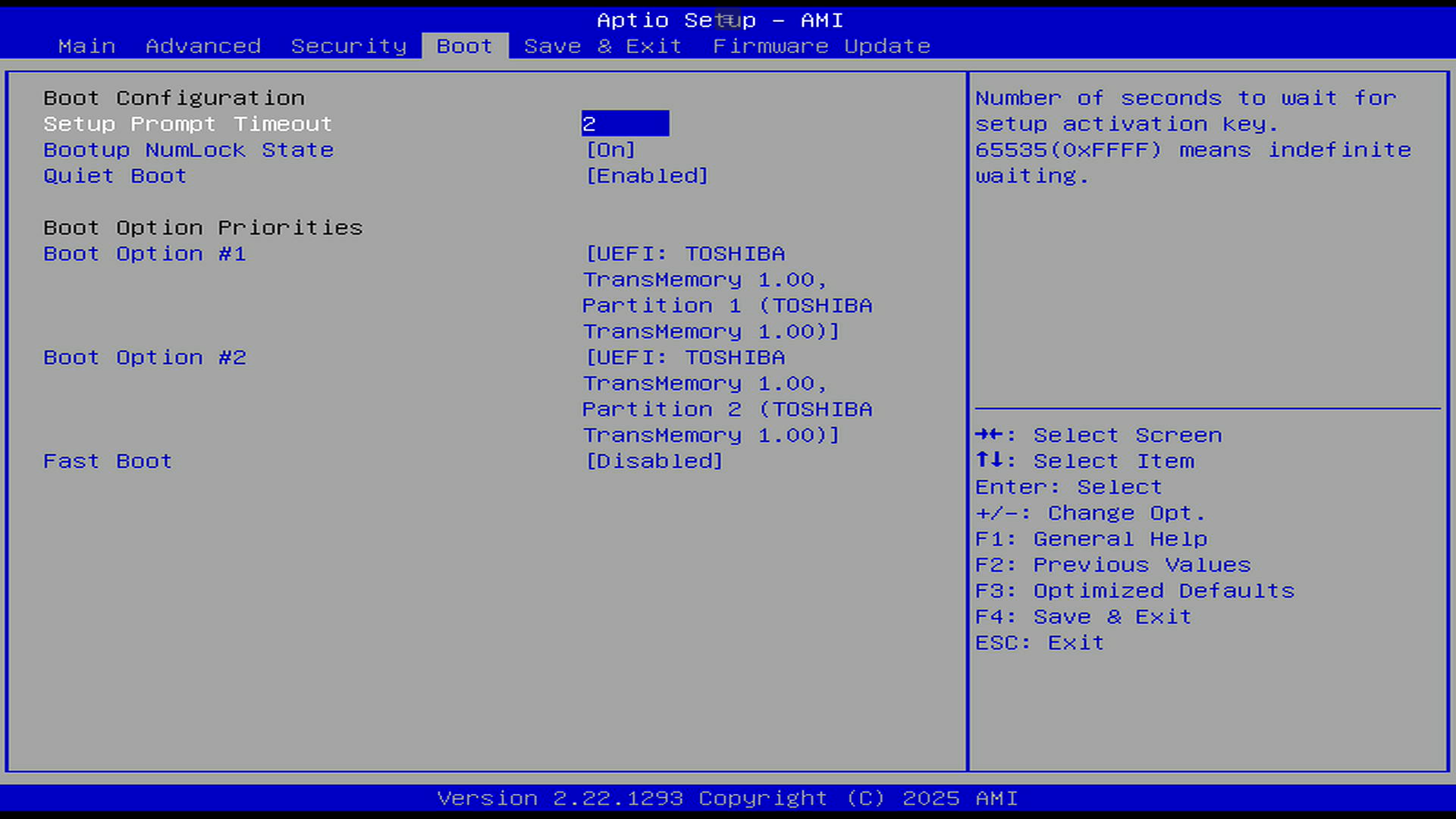Viewport: 1456px width, 819px height.
Task: Go to the Security tab
Action: tap(349, 46)
